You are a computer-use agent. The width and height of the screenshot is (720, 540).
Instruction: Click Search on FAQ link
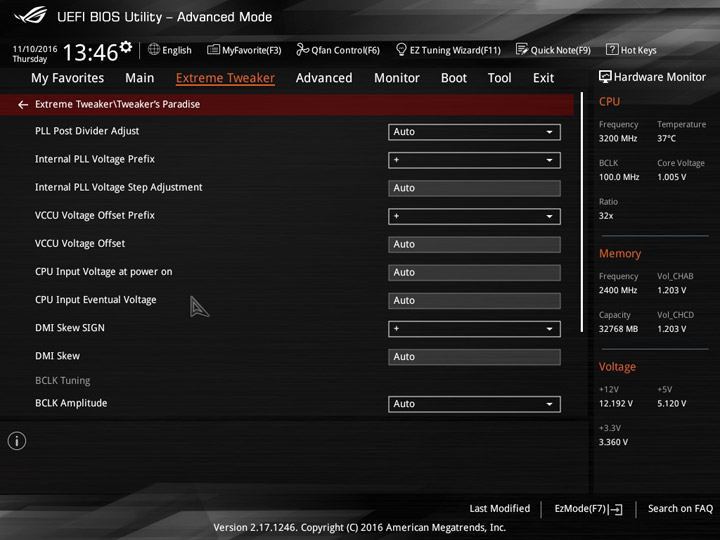pos(680,508)
